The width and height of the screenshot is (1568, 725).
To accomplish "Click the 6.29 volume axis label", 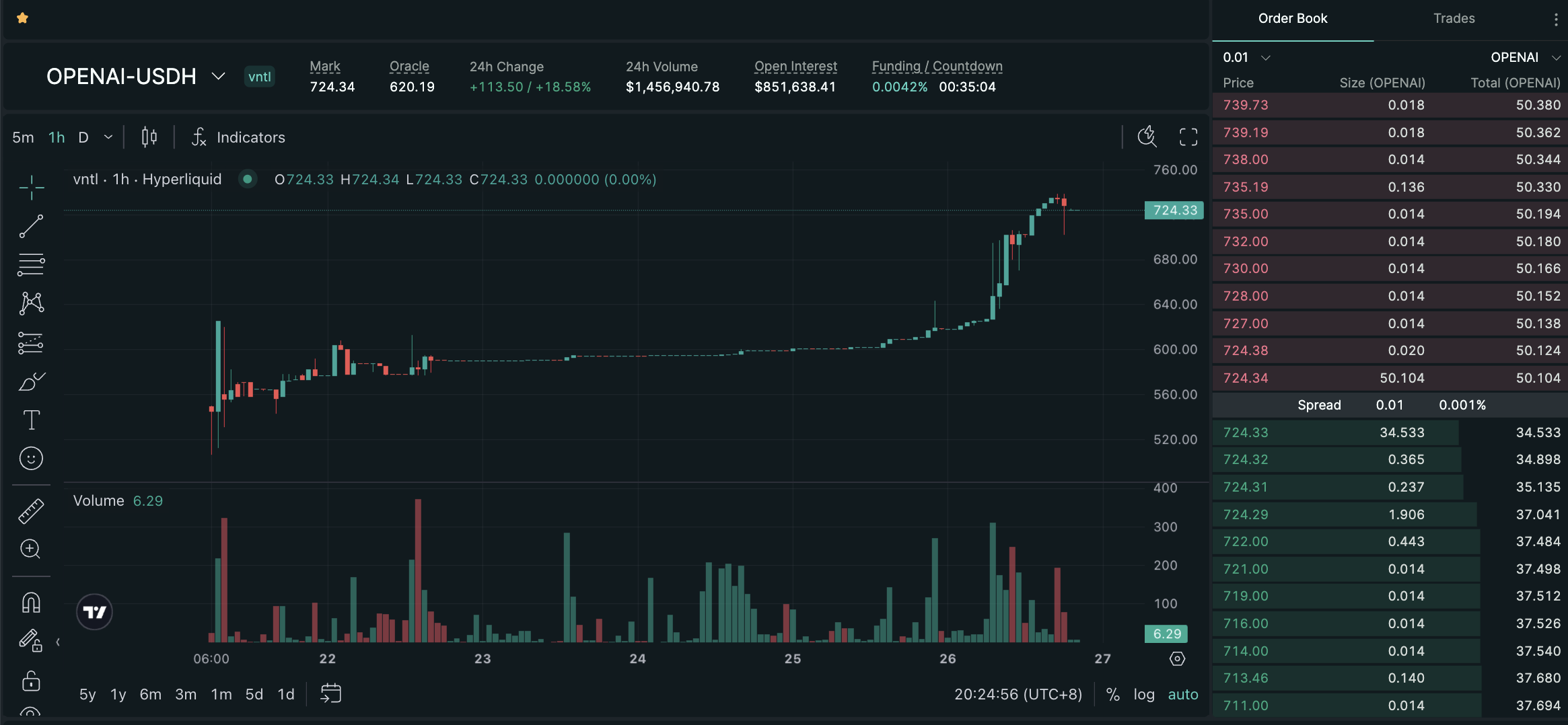I will [1166, 634].
